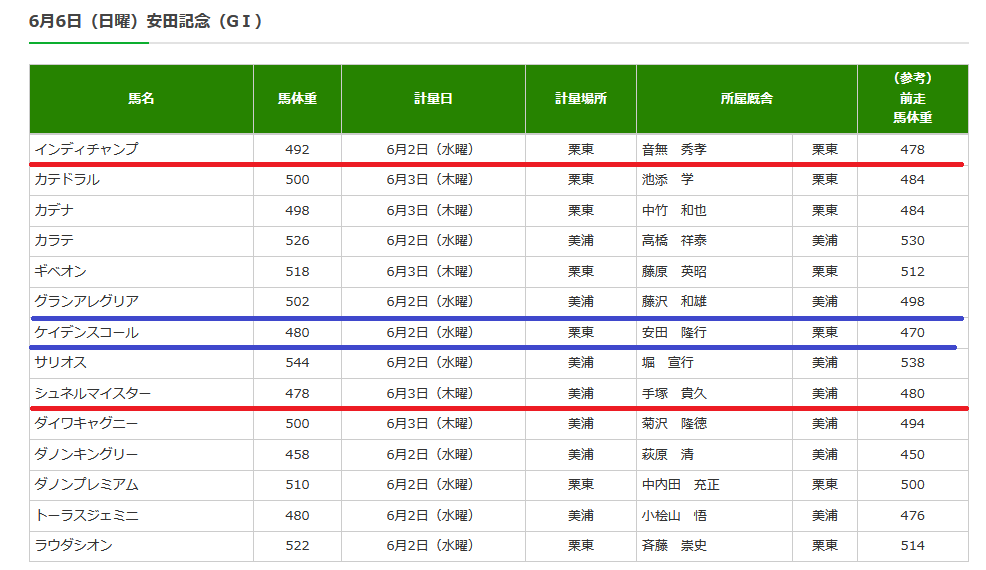Click trainer name 手塚 貴久
986x570 pixels.
674,394
